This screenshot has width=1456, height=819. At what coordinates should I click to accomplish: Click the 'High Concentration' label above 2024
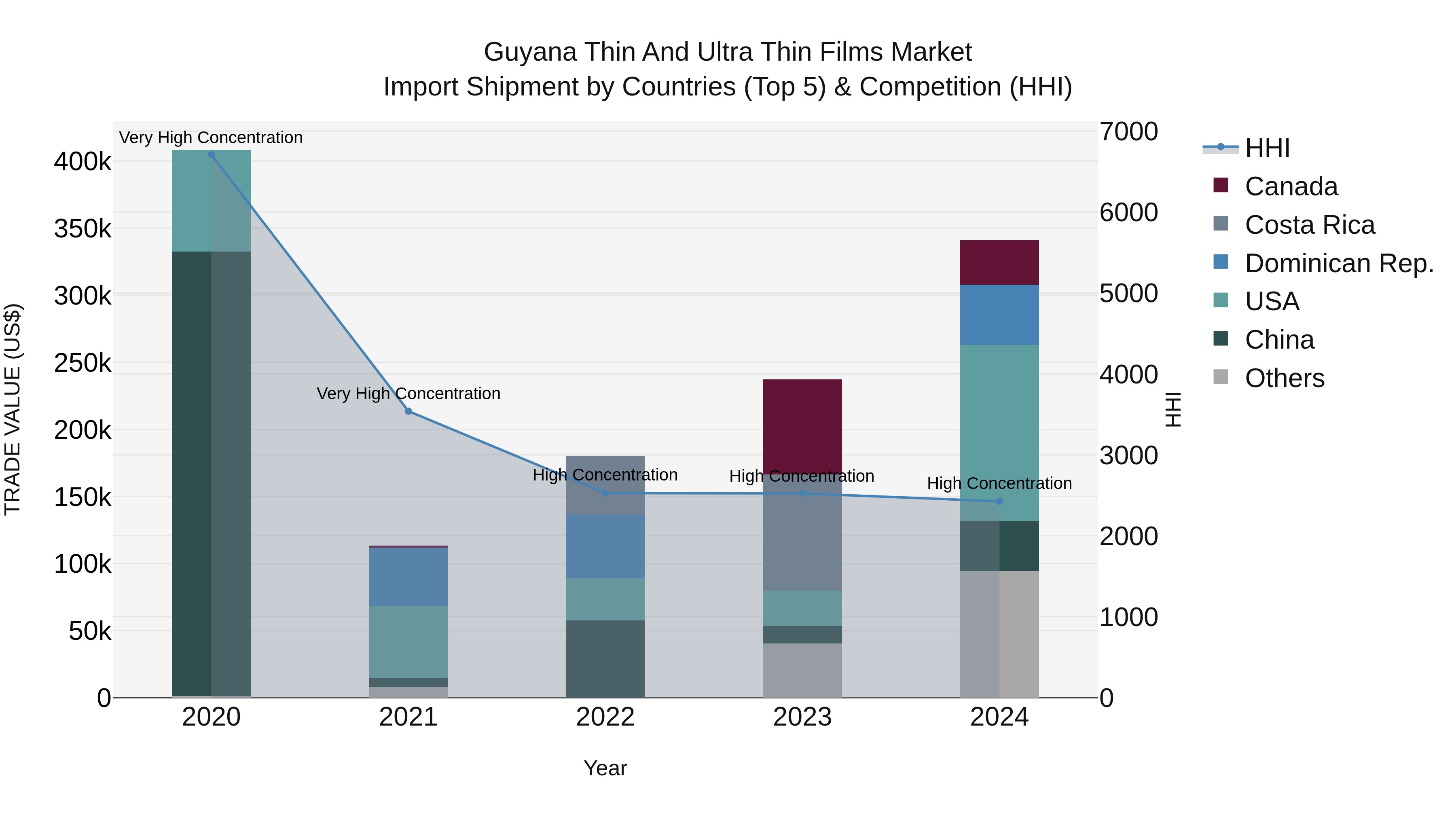(x=999, y=483)
